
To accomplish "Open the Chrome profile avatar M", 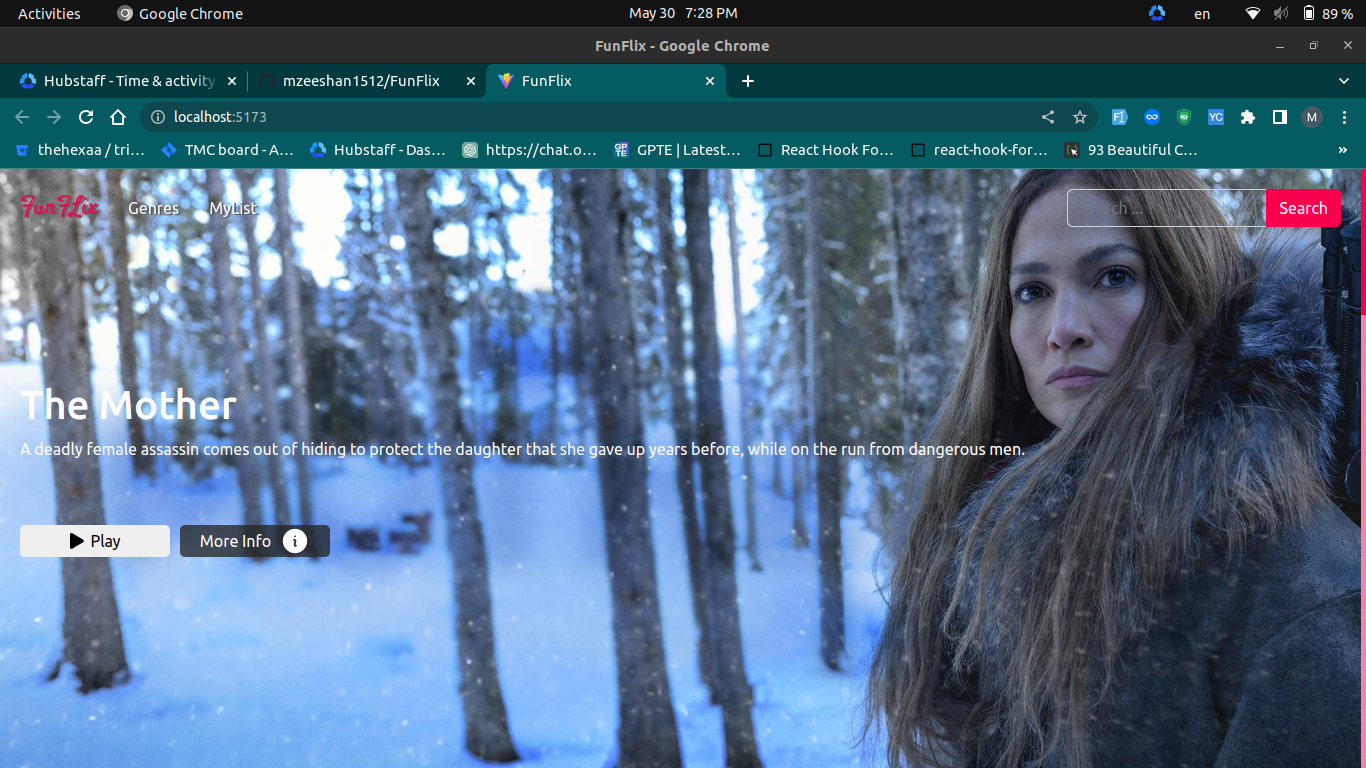I will [x=1312, y=117].
